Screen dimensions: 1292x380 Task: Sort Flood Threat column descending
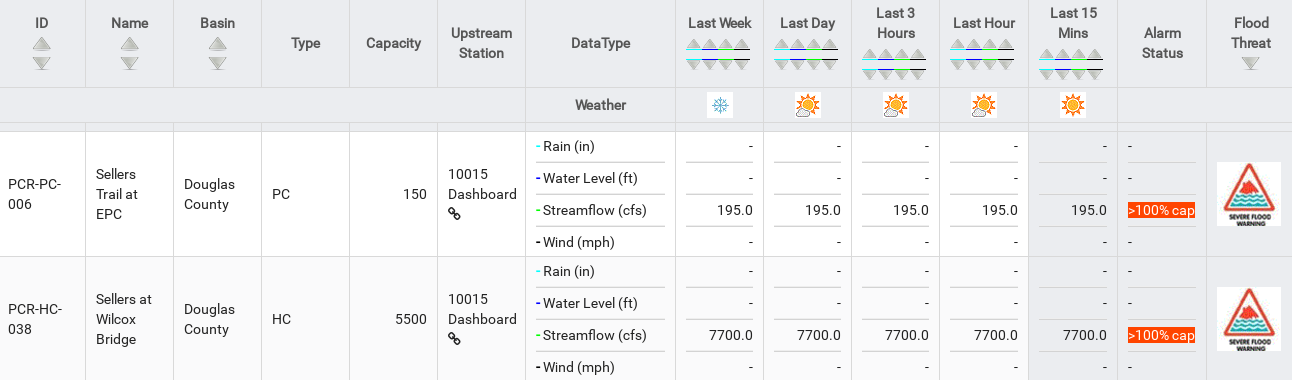(x=1250, y=63)
